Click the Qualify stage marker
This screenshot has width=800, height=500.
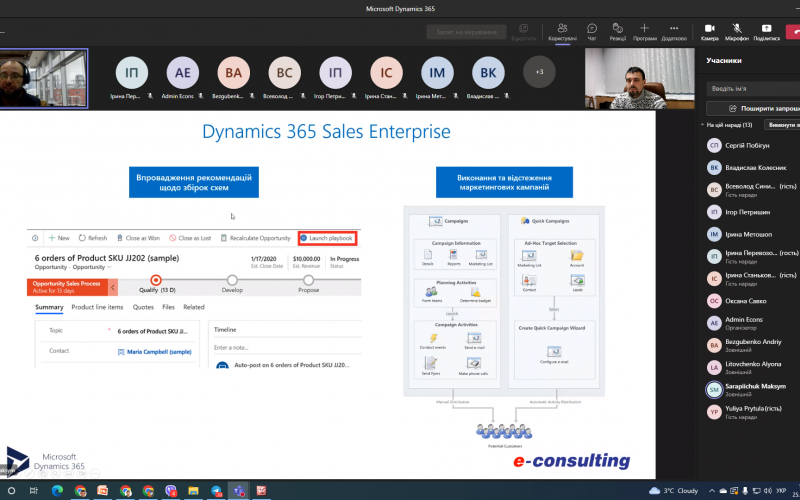156,280
